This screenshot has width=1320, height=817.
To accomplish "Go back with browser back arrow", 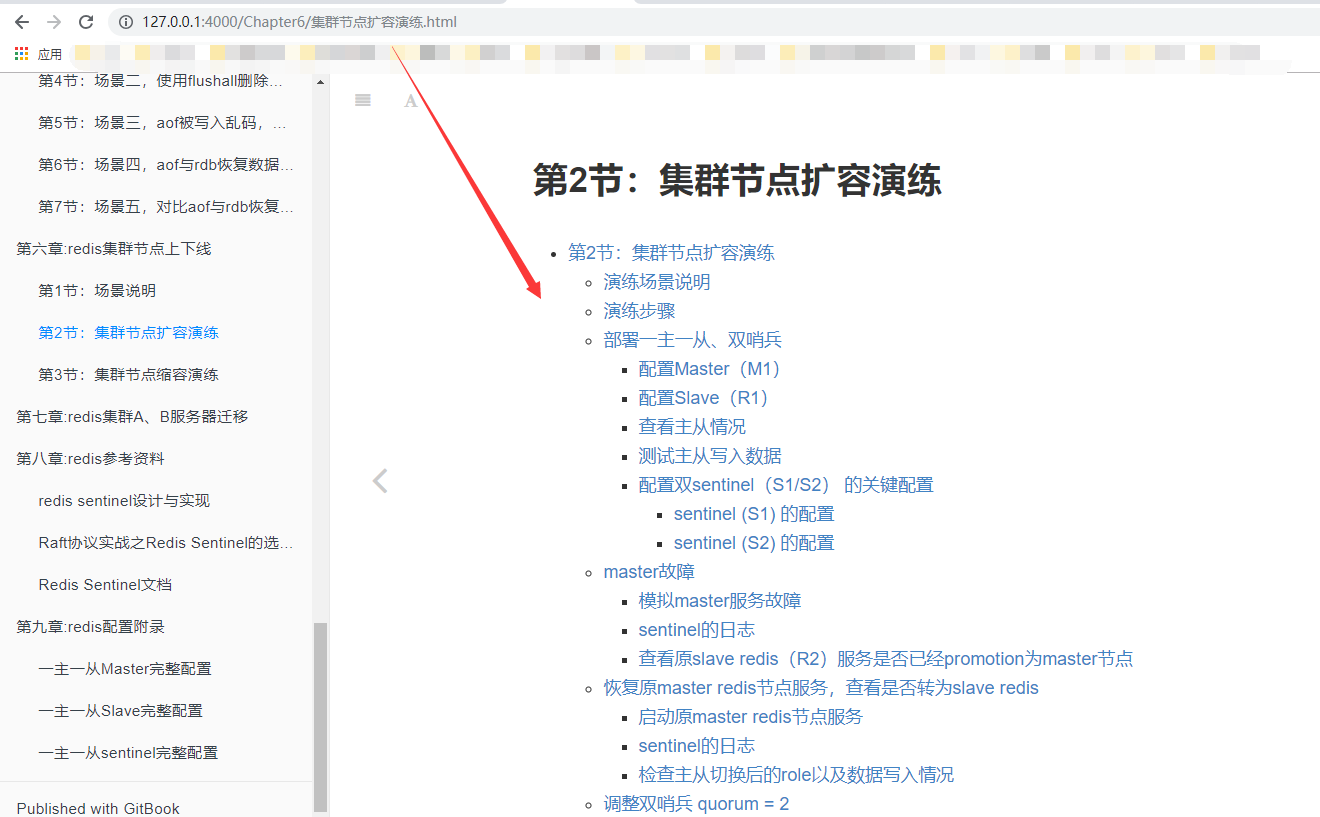I will tap(22, 22).
